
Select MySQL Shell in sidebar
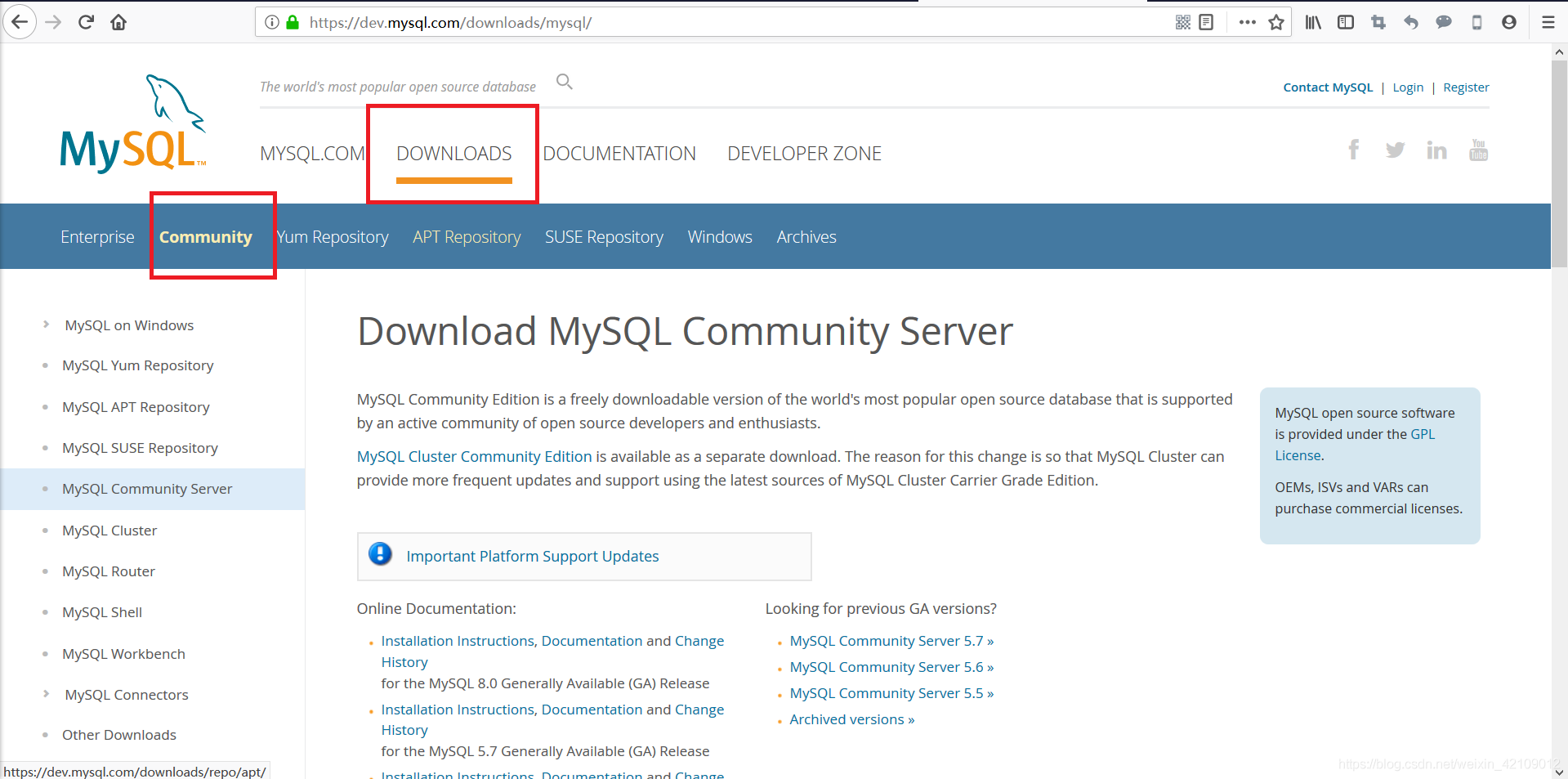click(x=102, y=612)
